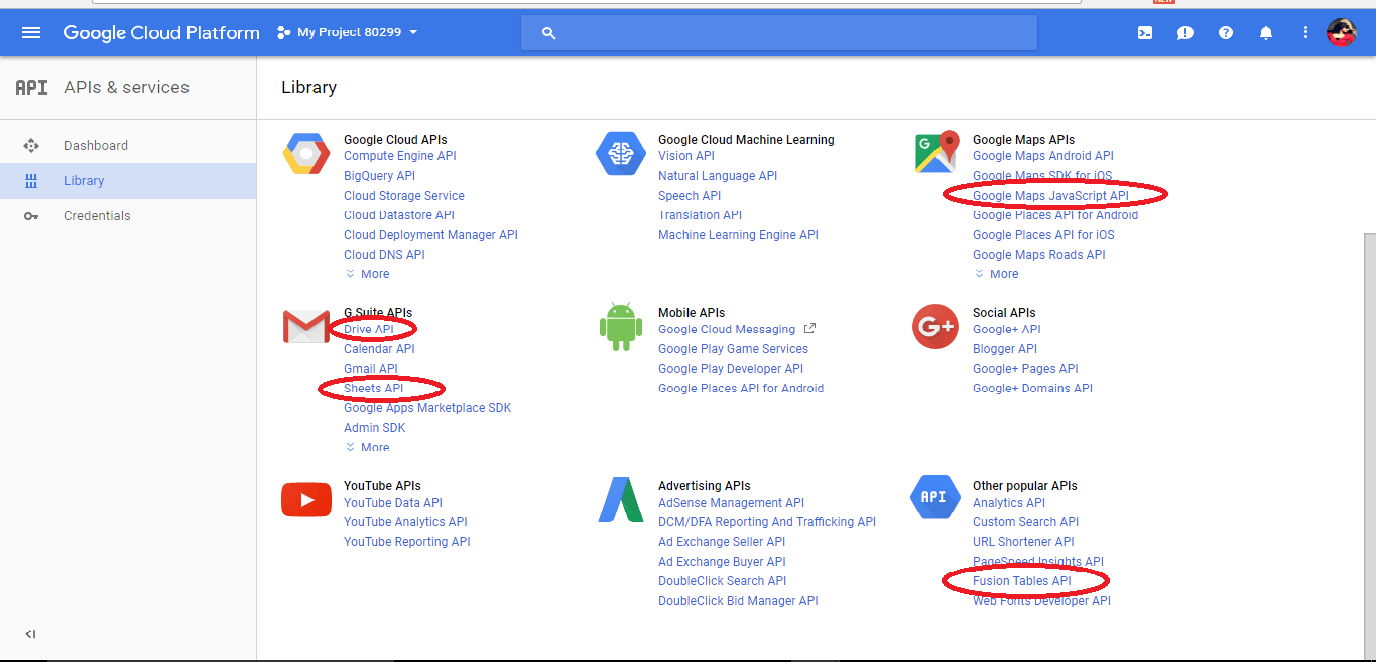Open Calendar API link
The image size is (1376, 662).
pos(379,349)
